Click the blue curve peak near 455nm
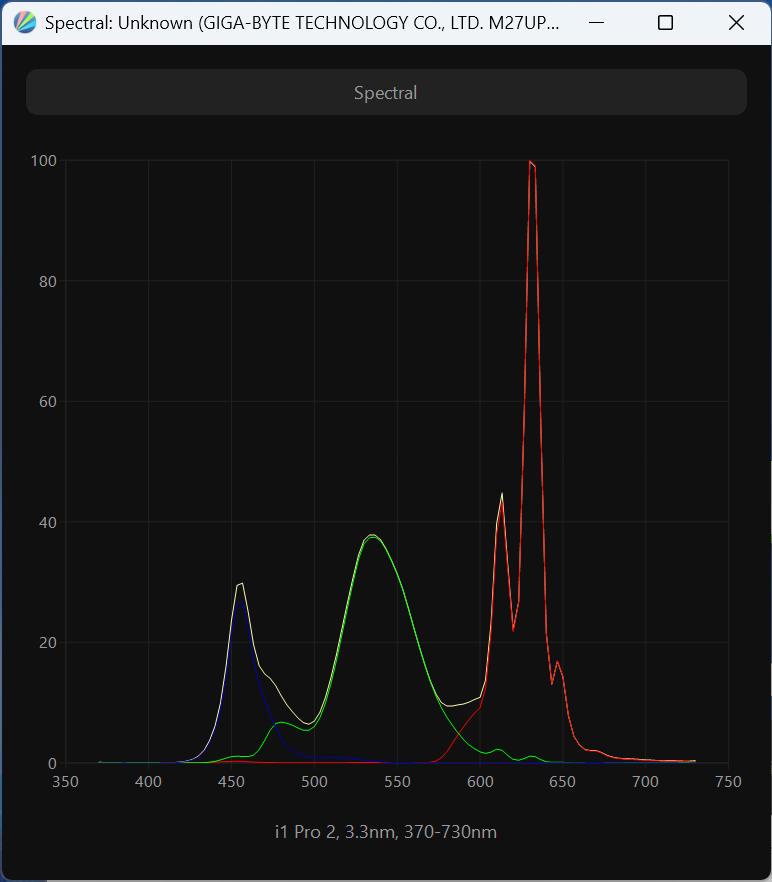Viewport: 772px width, 882px height. 240,601
